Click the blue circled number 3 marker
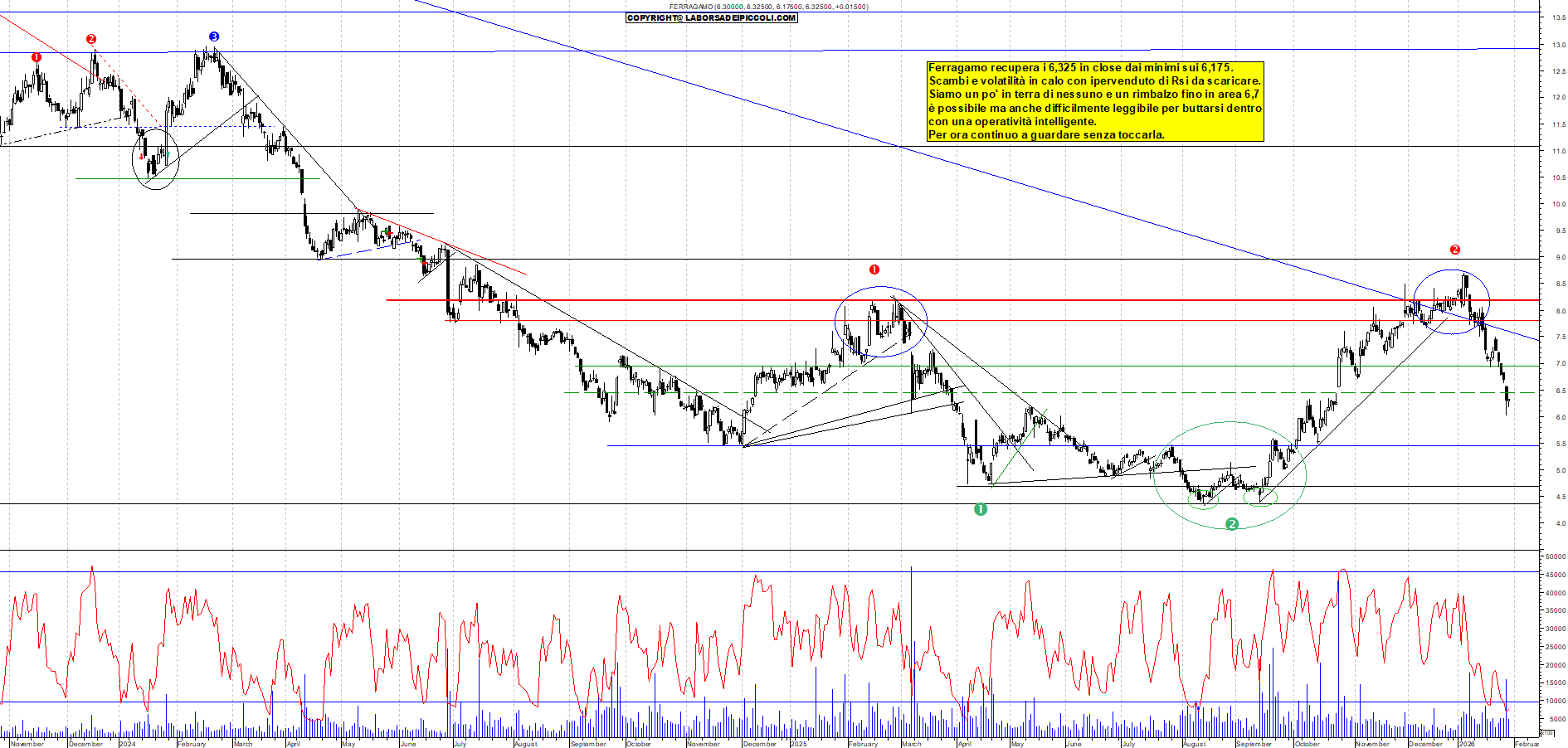1568x748 pixels. click(x=214, y=36)
